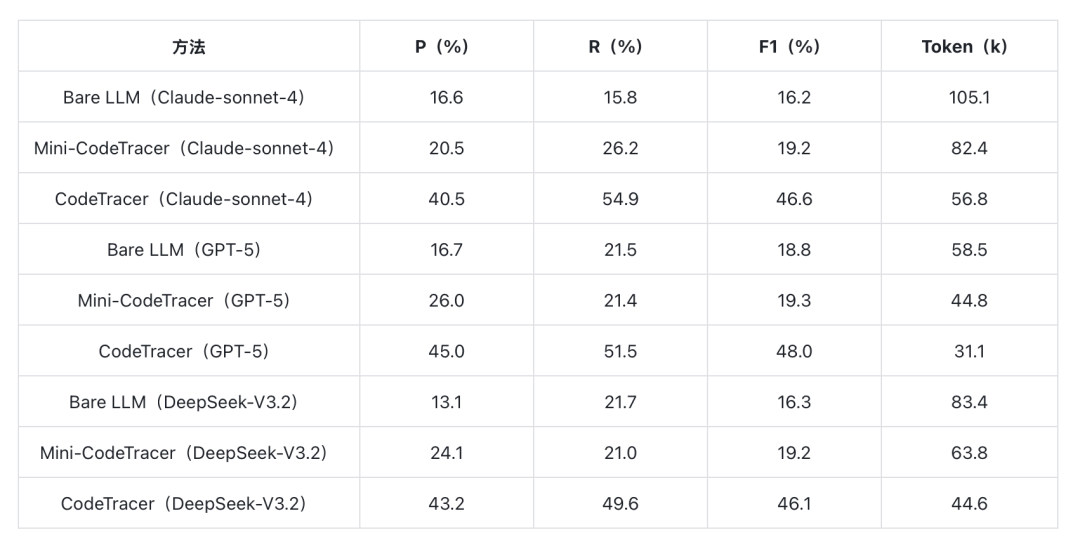
Task: Click the Mini-CodeTracer (GPT-5) row label
Action: pyautogui.click(x=188, y=301)
